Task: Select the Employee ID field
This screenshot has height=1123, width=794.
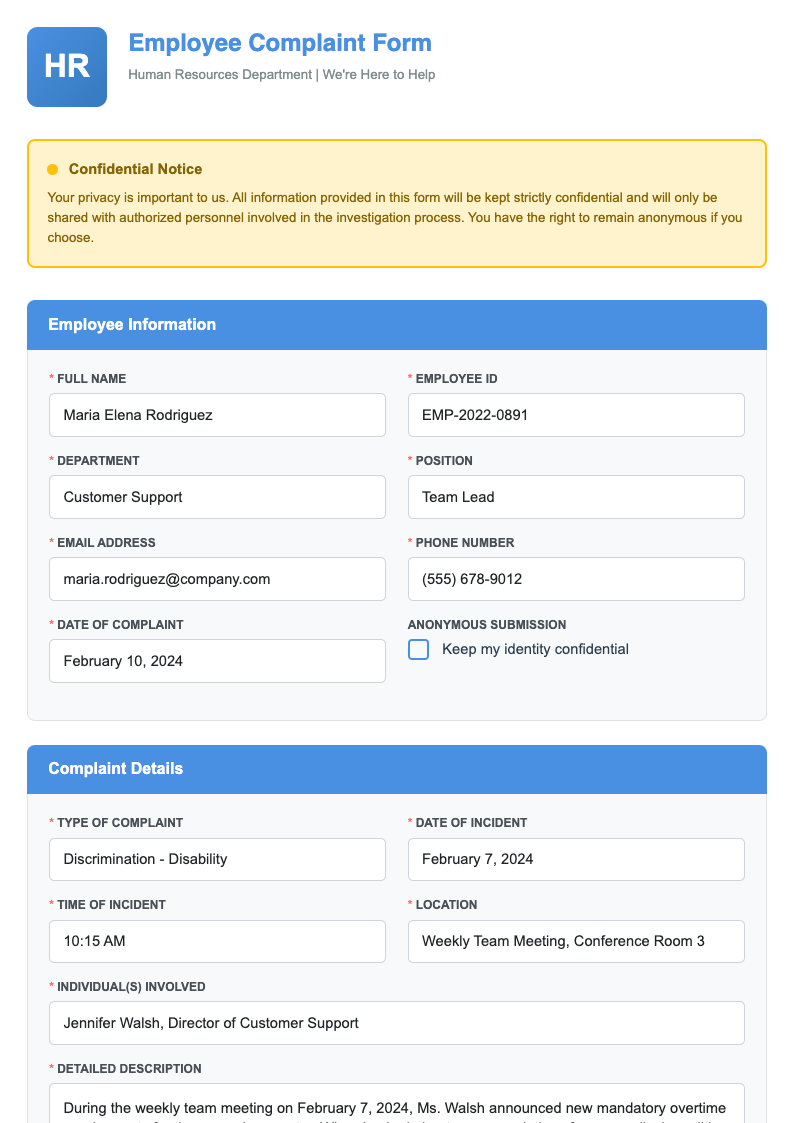Action: tap(576, 415)
